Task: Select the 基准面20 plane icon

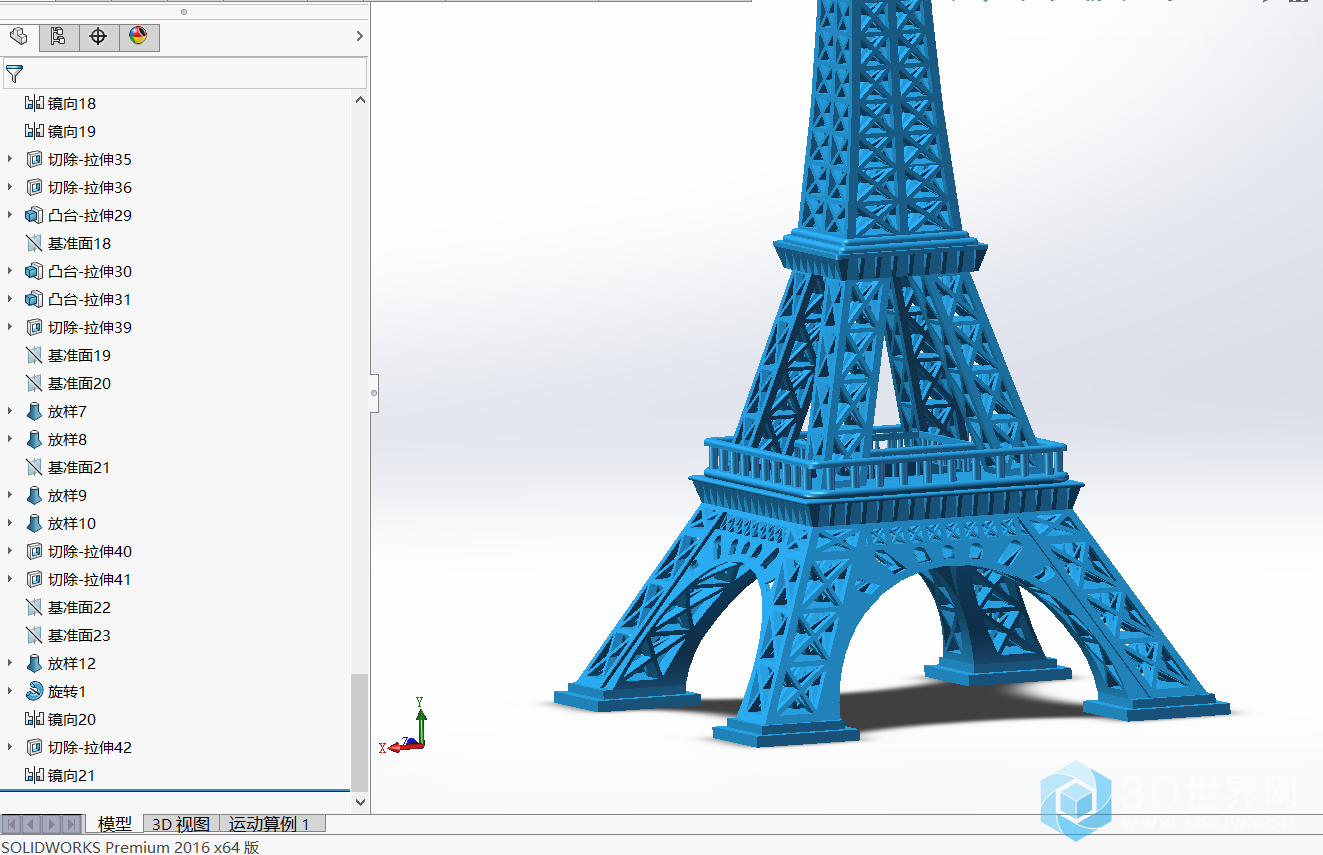Action: click(35, 383)
